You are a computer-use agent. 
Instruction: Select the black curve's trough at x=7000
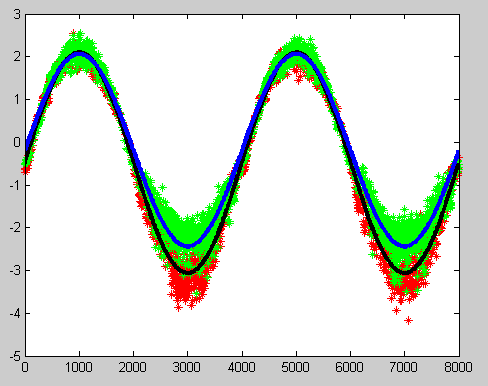pyautogui.click(x=405, y=272)
